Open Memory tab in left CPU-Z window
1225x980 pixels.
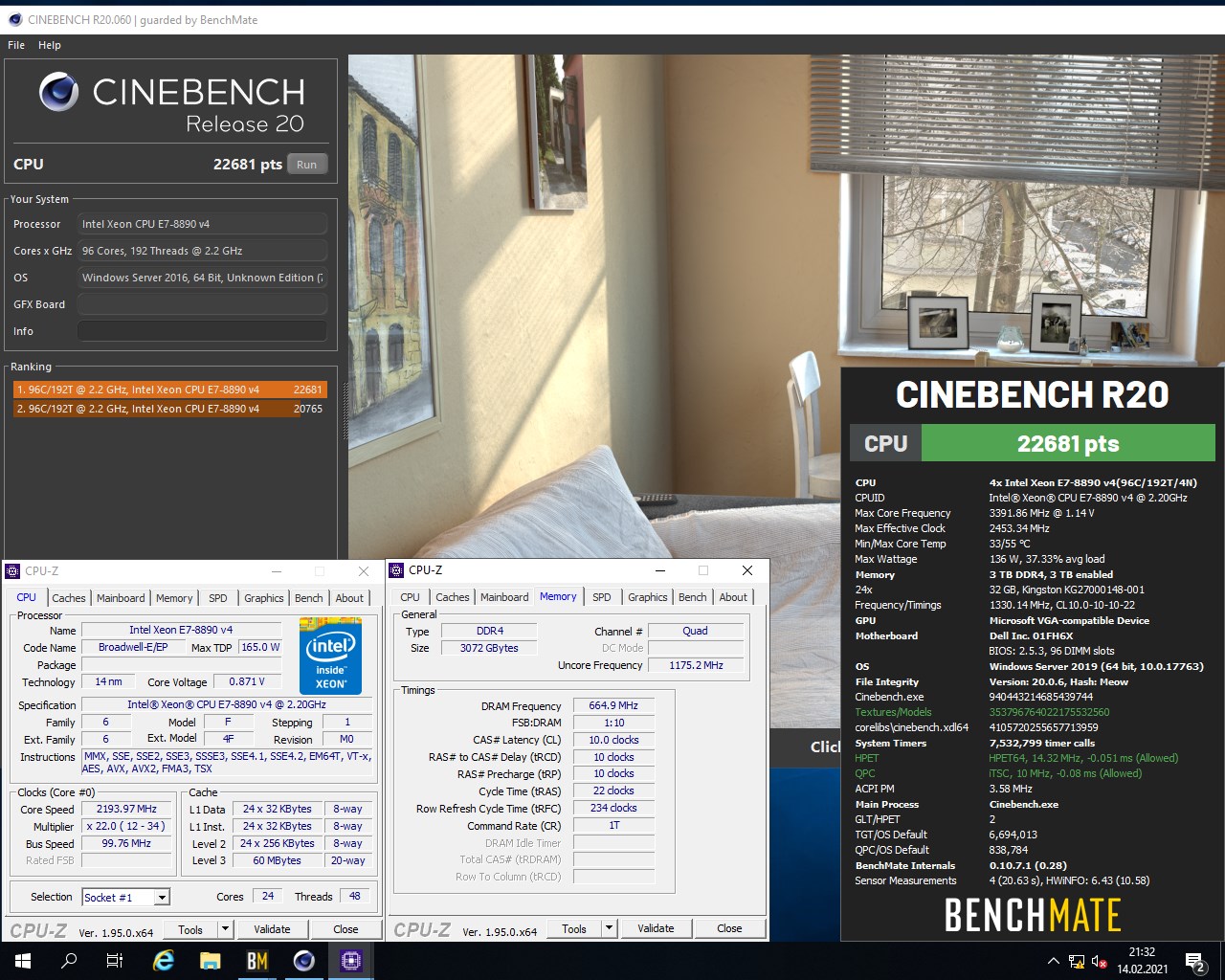click(x=174, y=598)
